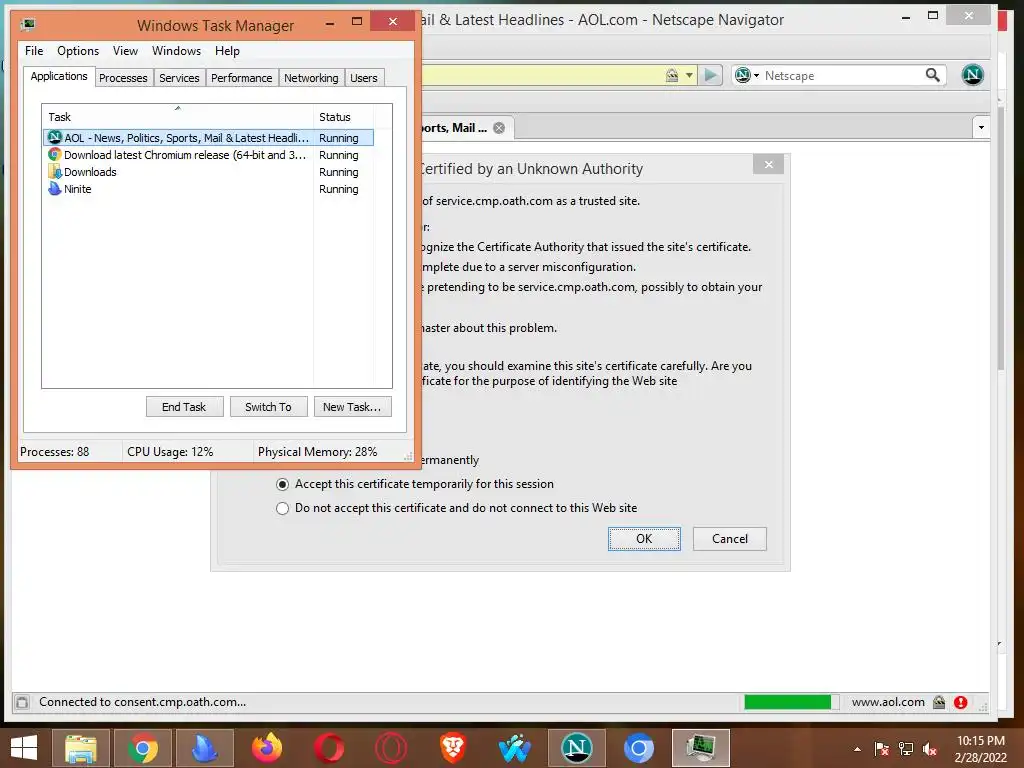
Task: Click the red warning icon in the status bar
Action: (960, 703)
